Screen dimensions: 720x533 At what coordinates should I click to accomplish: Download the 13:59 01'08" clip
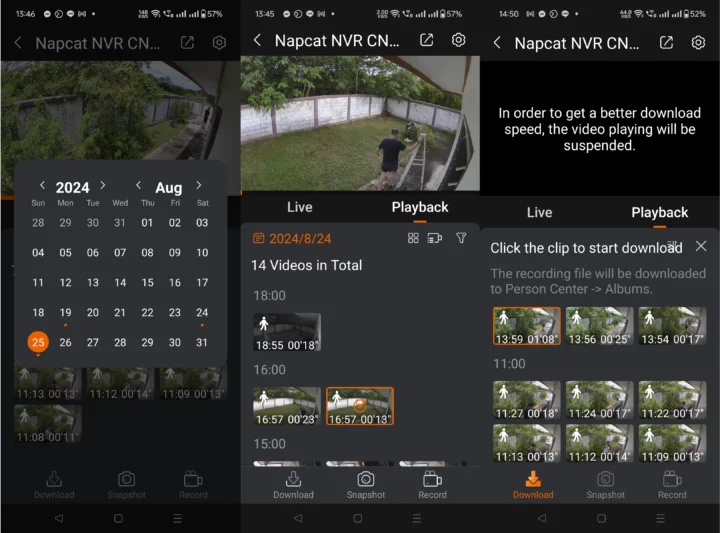click(x=526, y=326)
